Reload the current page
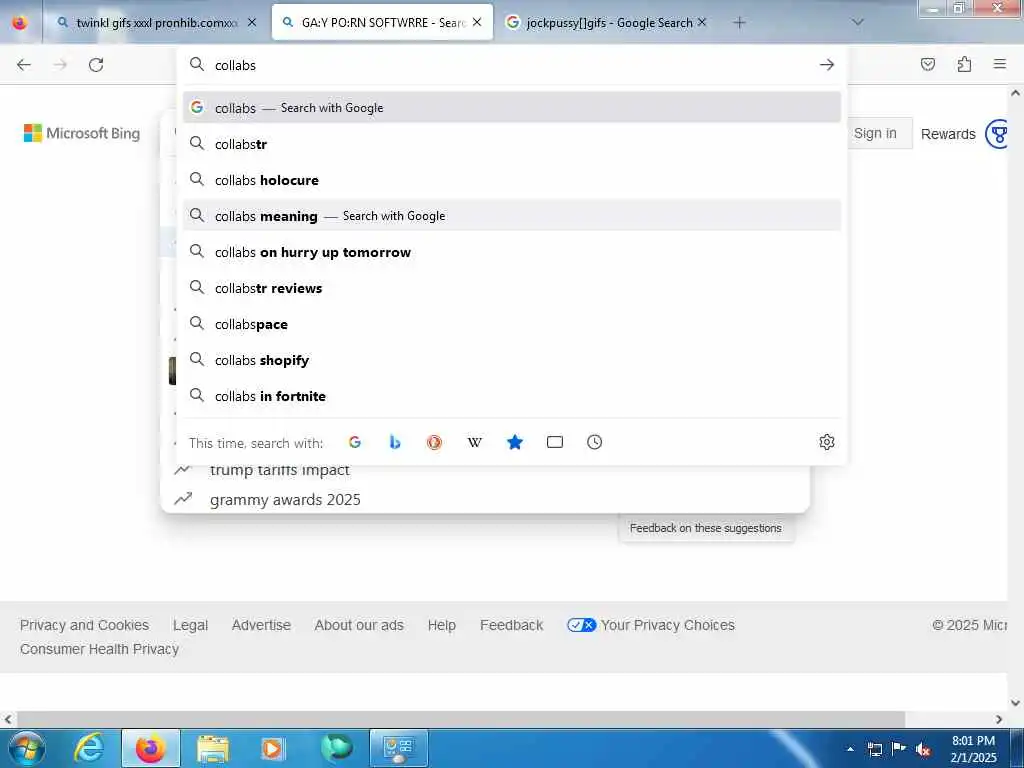Image resolution: width=1024 pixels, height=768 pixels. 96,65
